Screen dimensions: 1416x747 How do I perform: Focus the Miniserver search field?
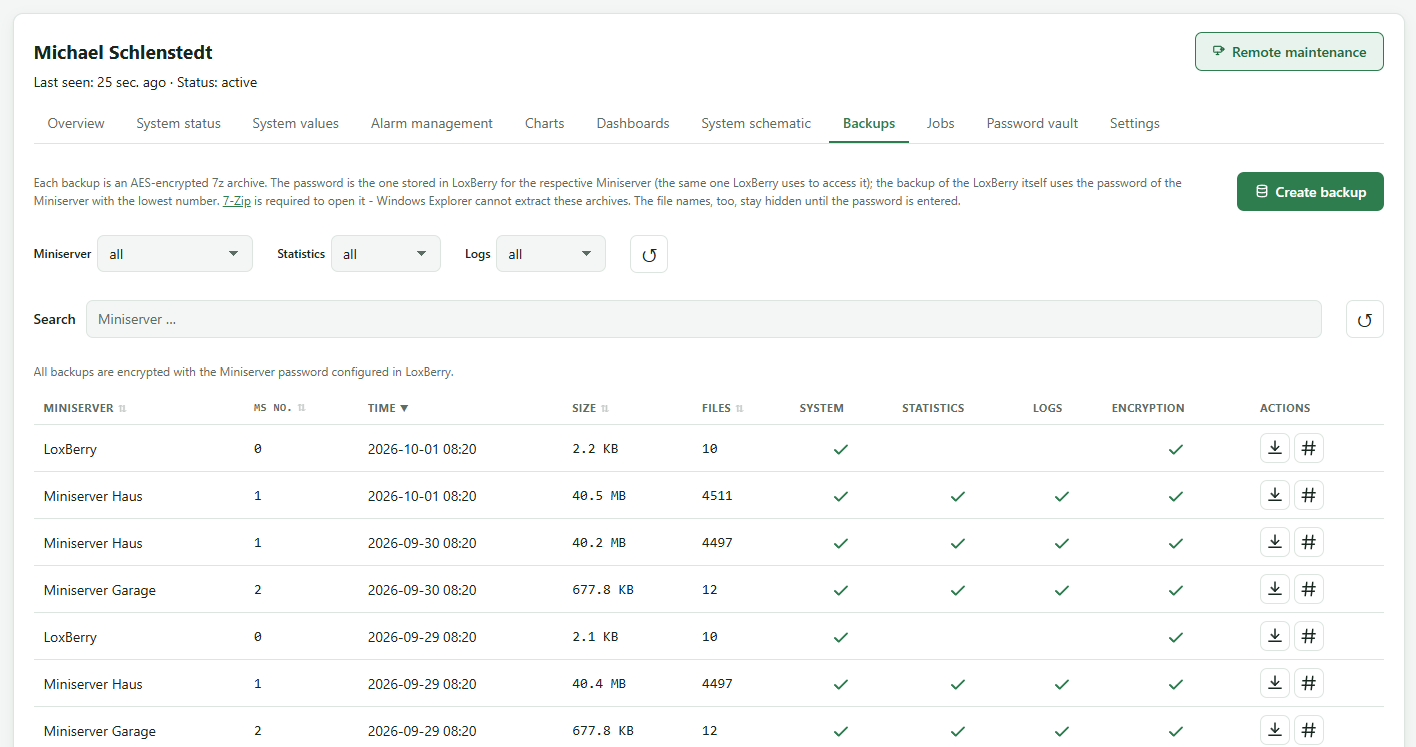[x=704, y=319]
